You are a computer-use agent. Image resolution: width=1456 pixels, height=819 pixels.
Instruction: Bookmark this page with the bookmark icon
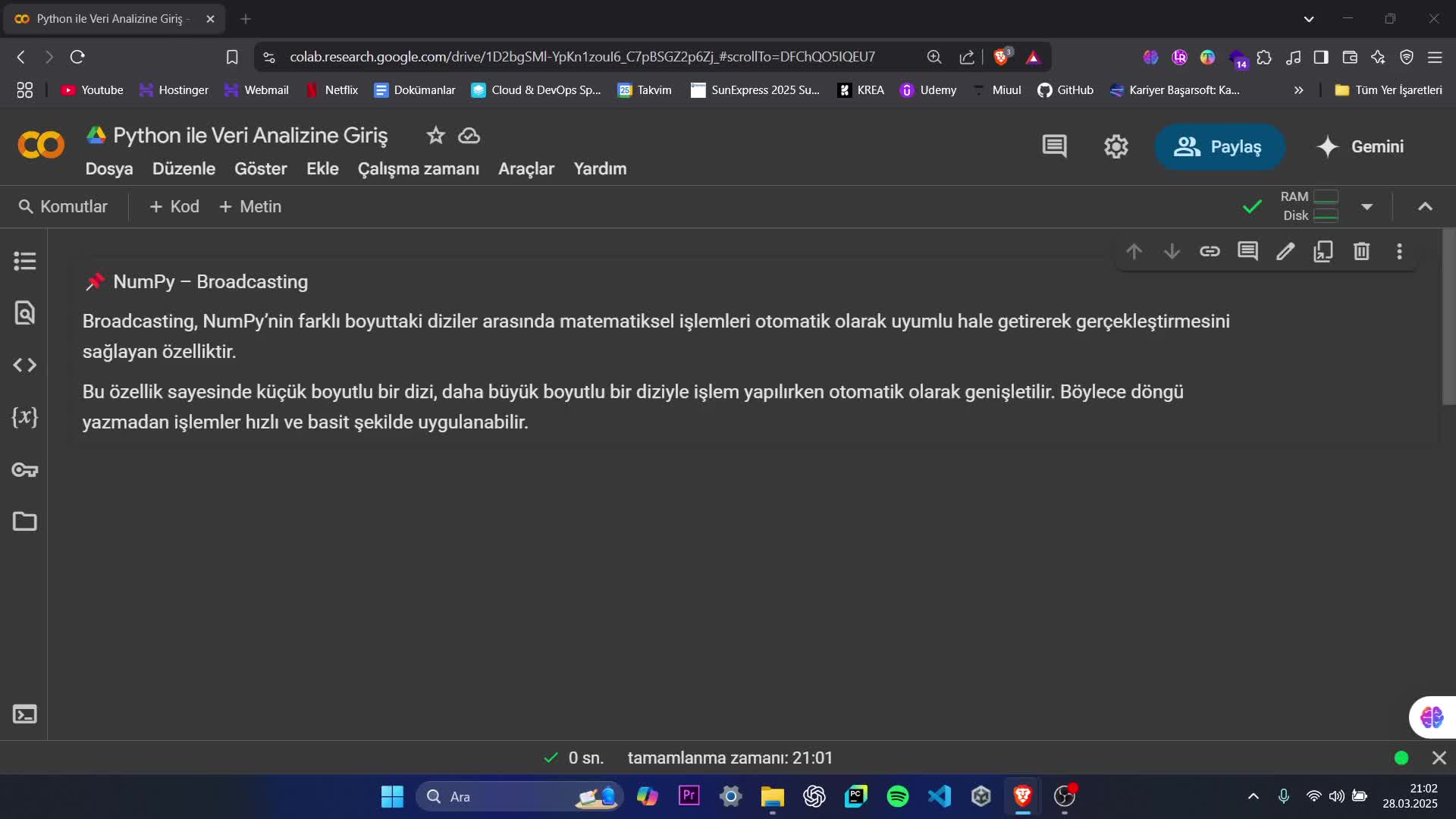point(232,57)
